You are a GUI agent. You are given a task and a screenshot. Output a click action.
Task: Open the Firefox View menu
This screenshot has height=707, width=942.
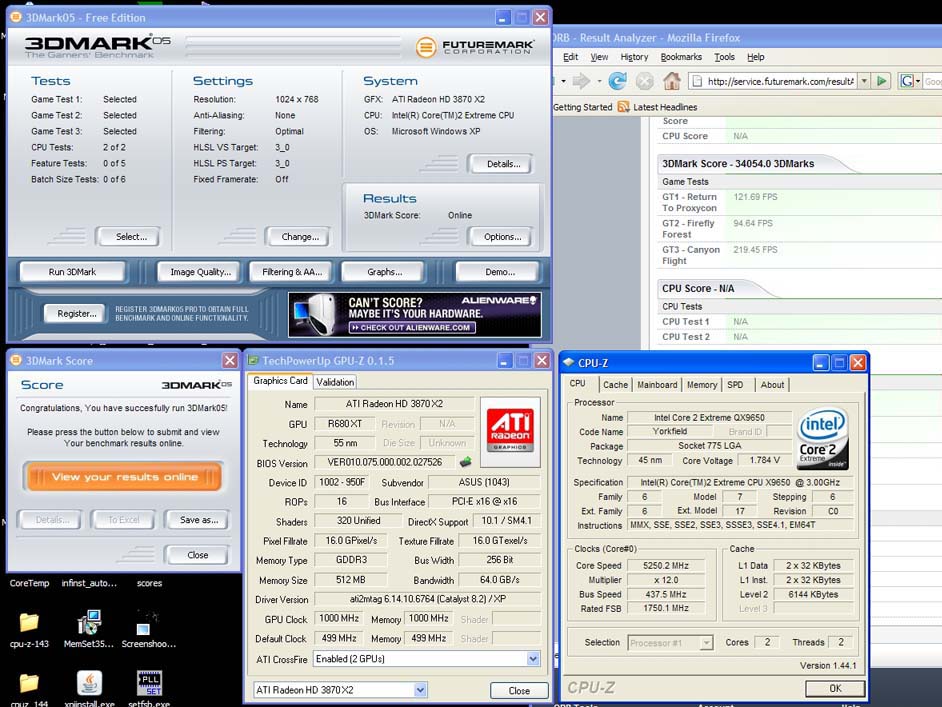[599, 57]
